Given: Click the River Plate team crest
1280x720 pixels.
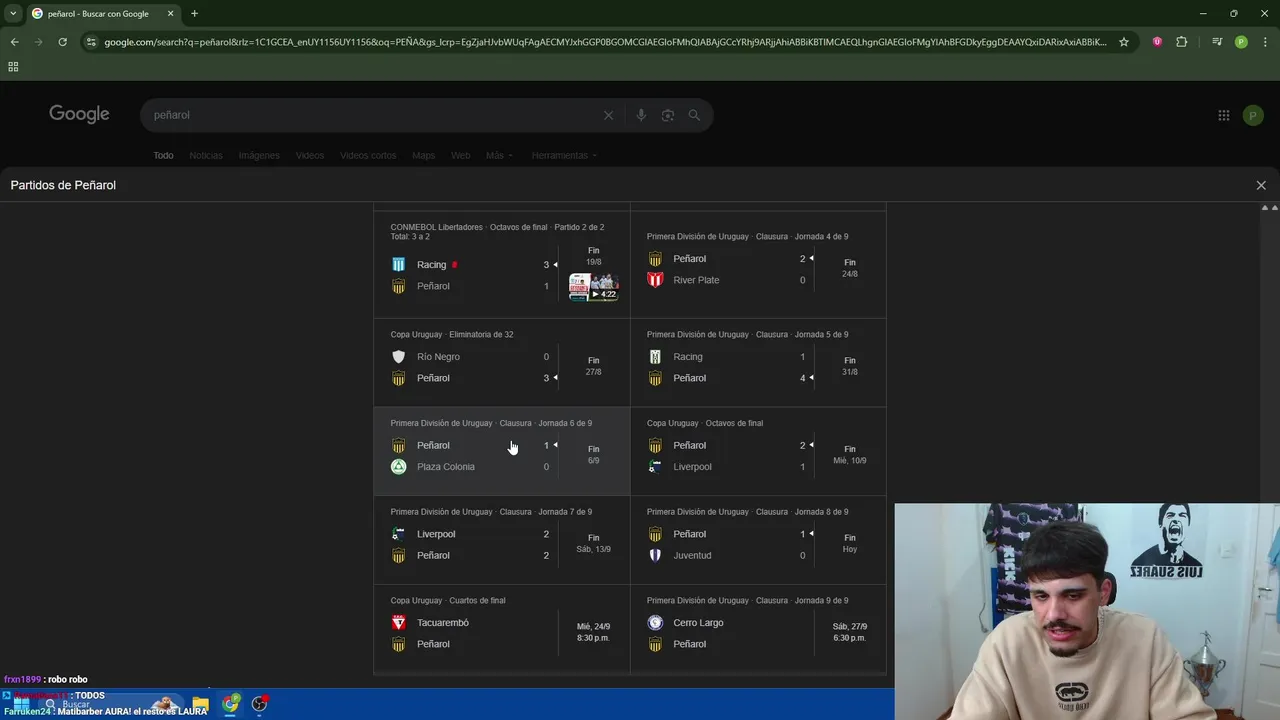Looking at the screenshot, I should 655,280.
